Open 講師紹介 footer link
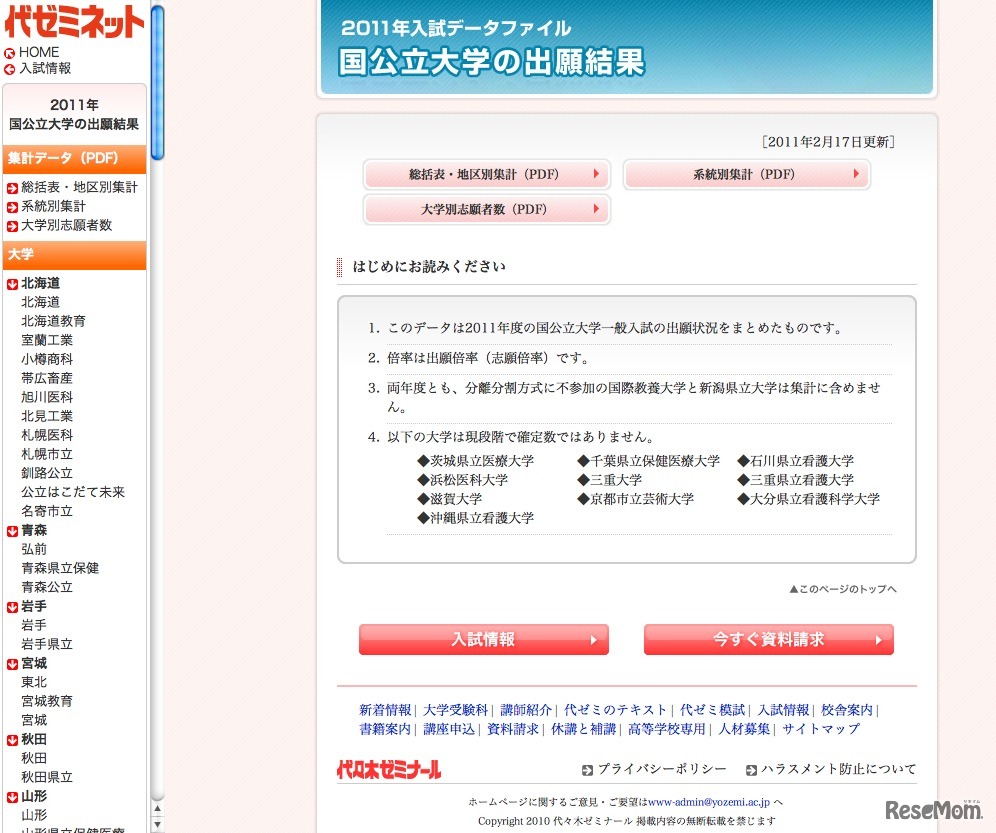Image resolution: width=996 pixels, height=833 pixels. [x=526, y=710]
